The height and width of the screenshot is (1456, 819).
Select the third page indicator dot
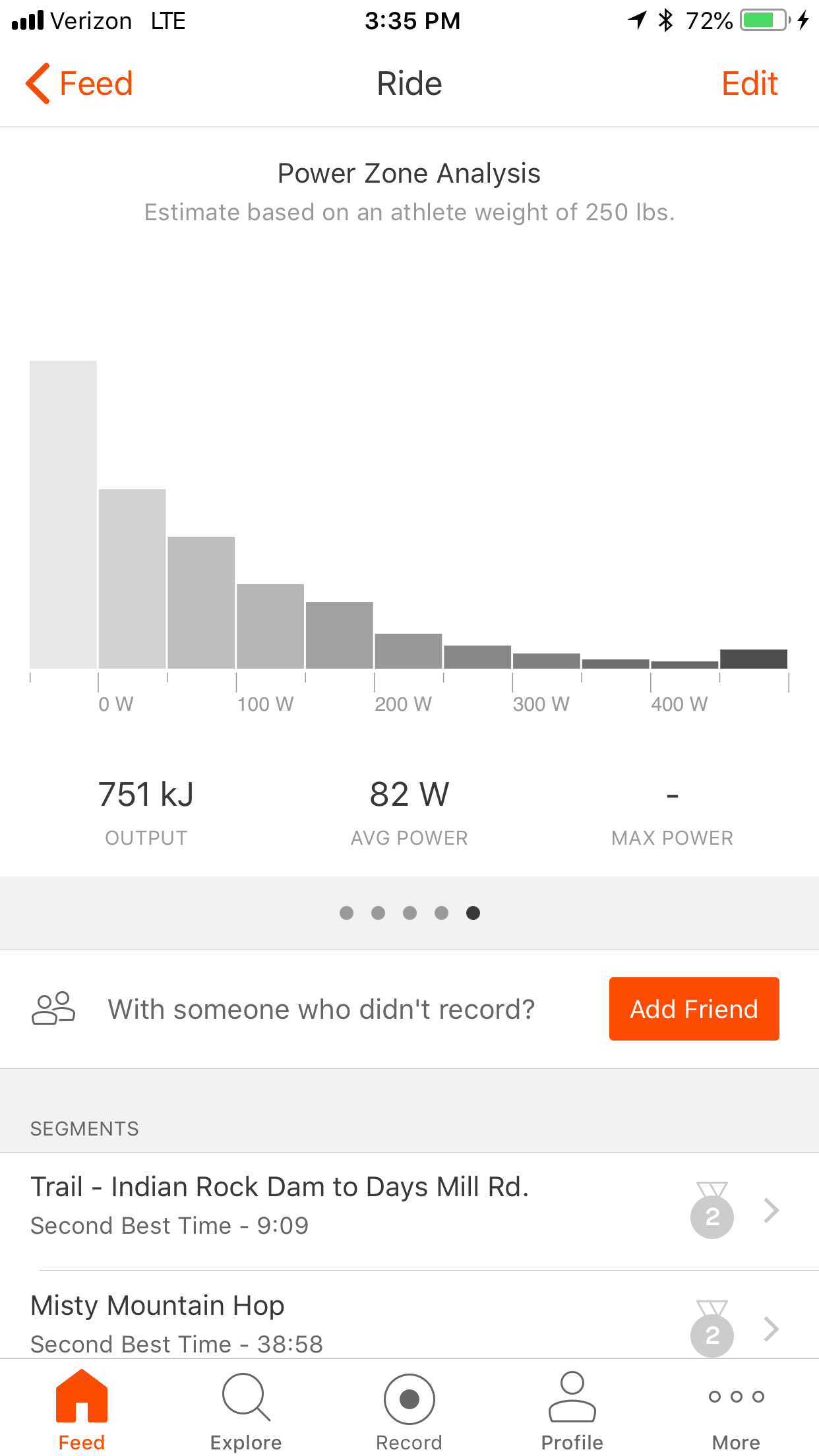pyautogui.click(x=409, y=913)
